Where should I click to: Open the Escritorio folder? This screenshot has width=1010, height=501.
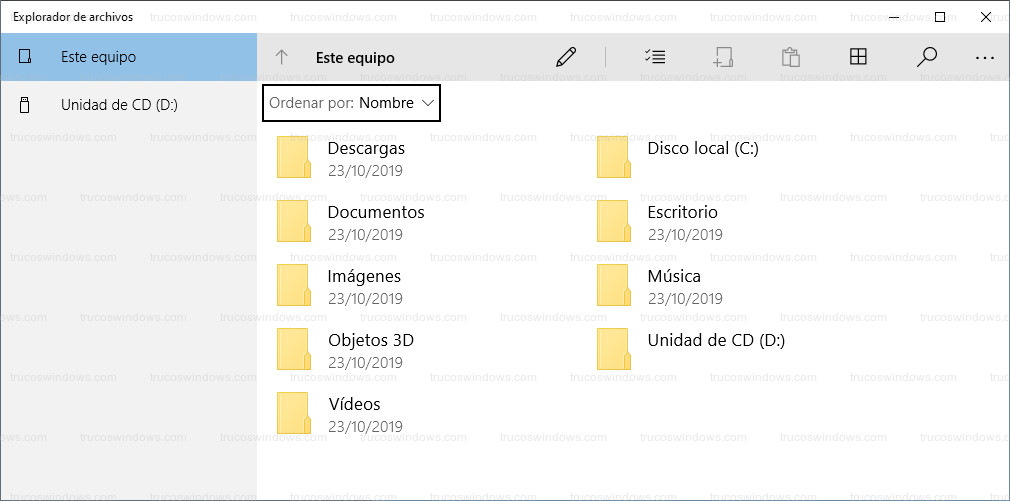click(682, 213)
